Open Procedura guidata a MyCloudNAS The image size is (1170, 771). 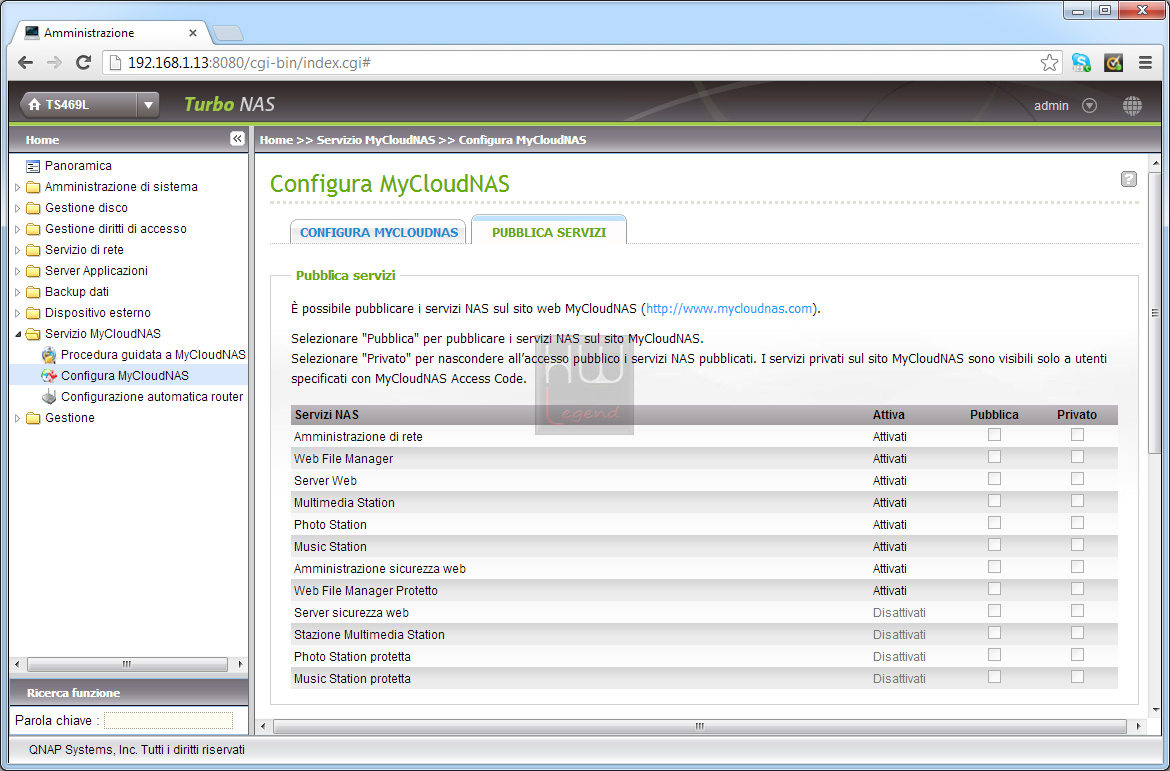pyautogui.click(x=153, y=355)
